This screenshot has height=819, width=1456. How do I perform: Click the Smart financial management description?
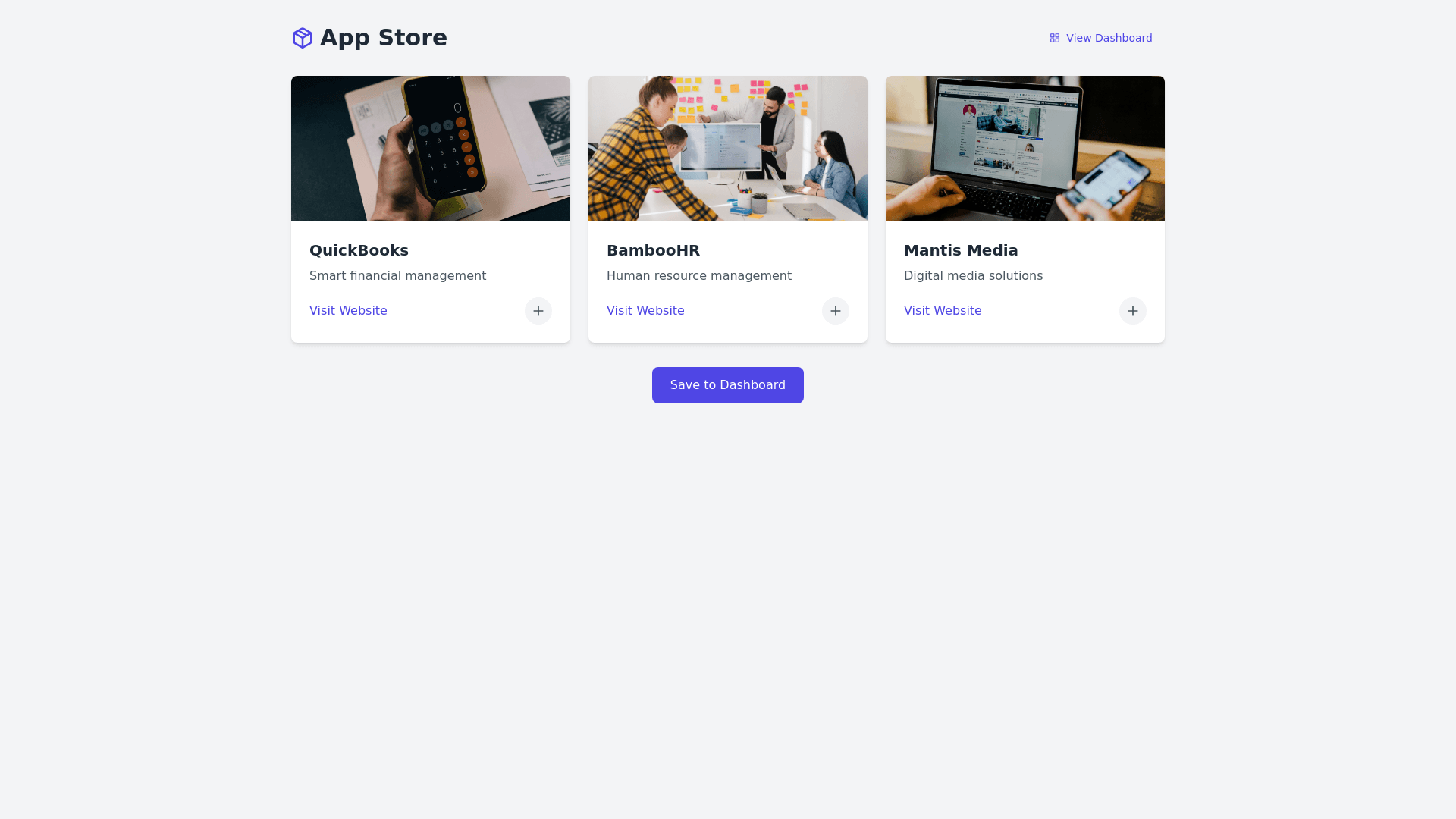click(x=397, y=276)
